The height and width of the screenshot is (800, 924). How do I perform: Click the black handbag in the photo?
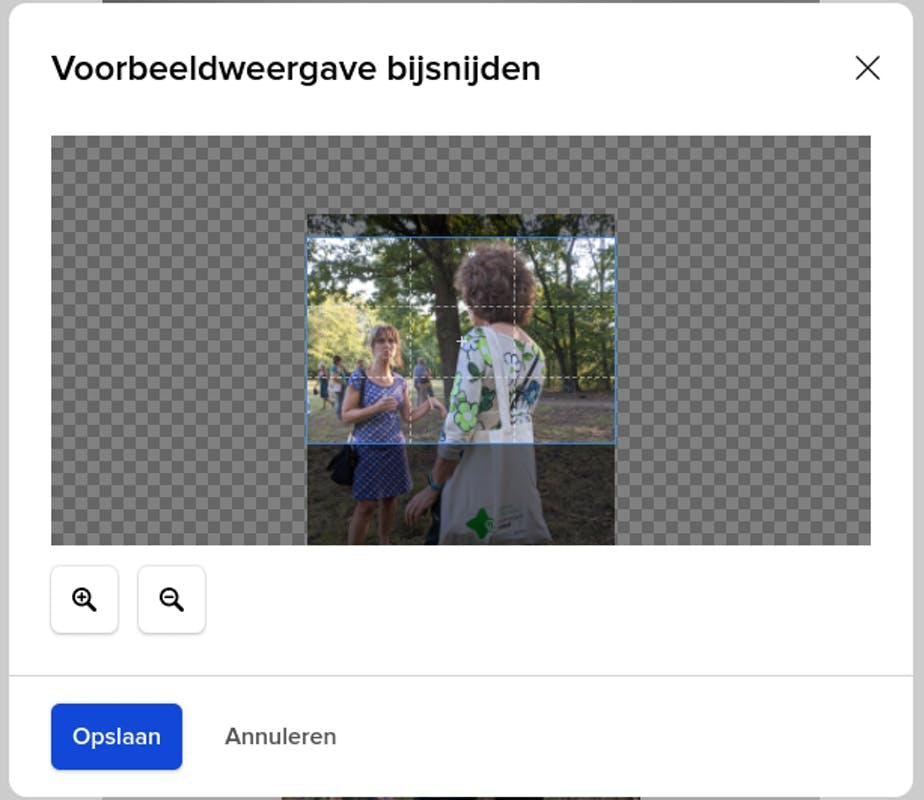click(343, 465)
